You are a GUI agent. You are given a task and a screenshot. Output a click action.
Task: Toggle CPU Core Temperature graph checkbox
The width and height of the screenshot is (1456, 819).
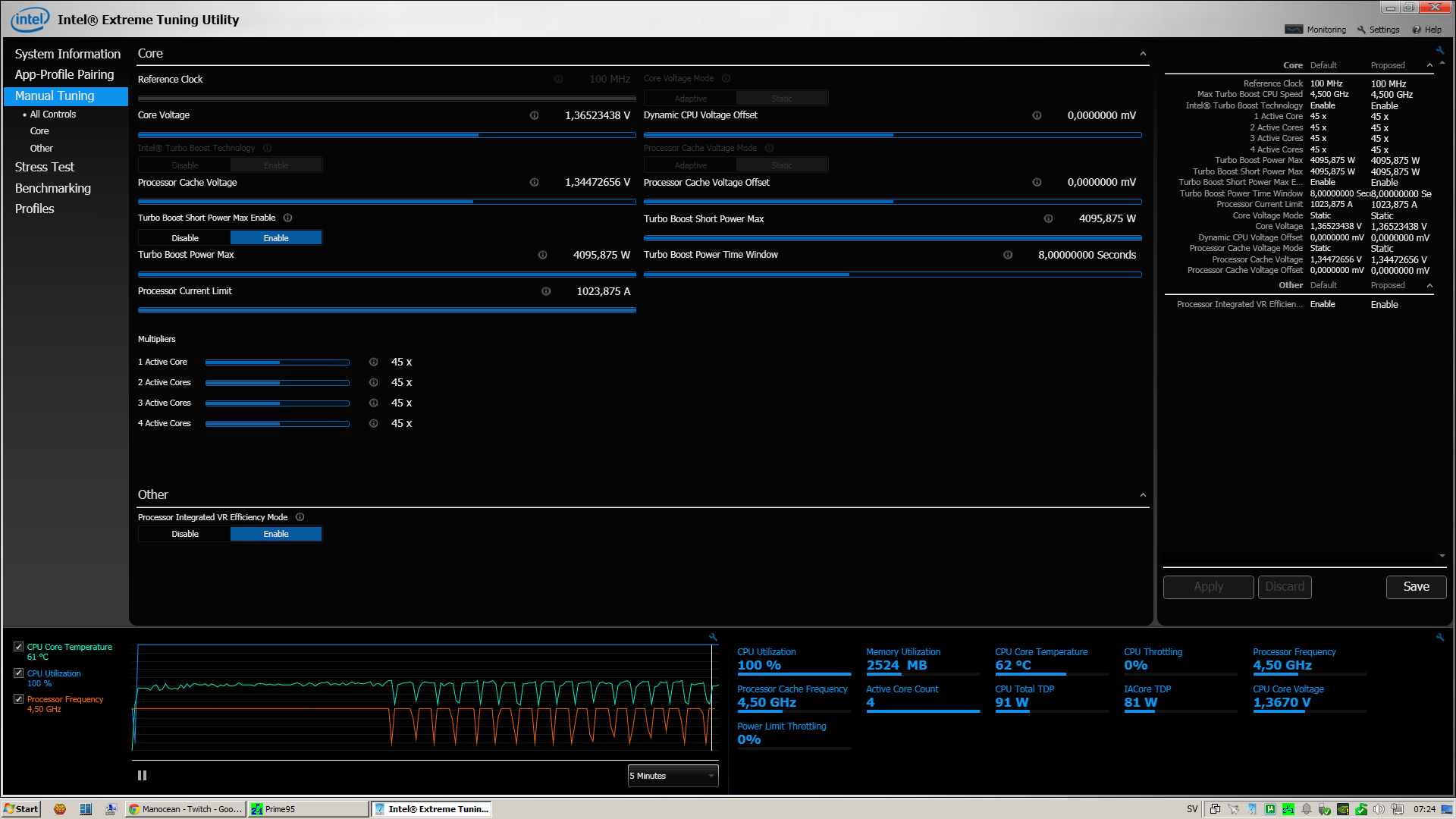18,647
